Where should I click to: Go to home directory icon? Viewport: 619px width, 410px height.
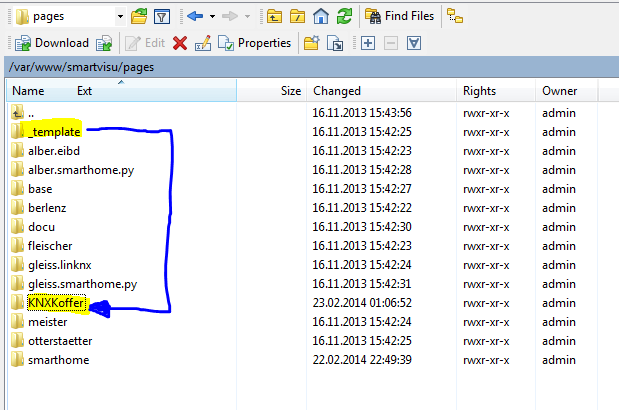click(321, 16)
